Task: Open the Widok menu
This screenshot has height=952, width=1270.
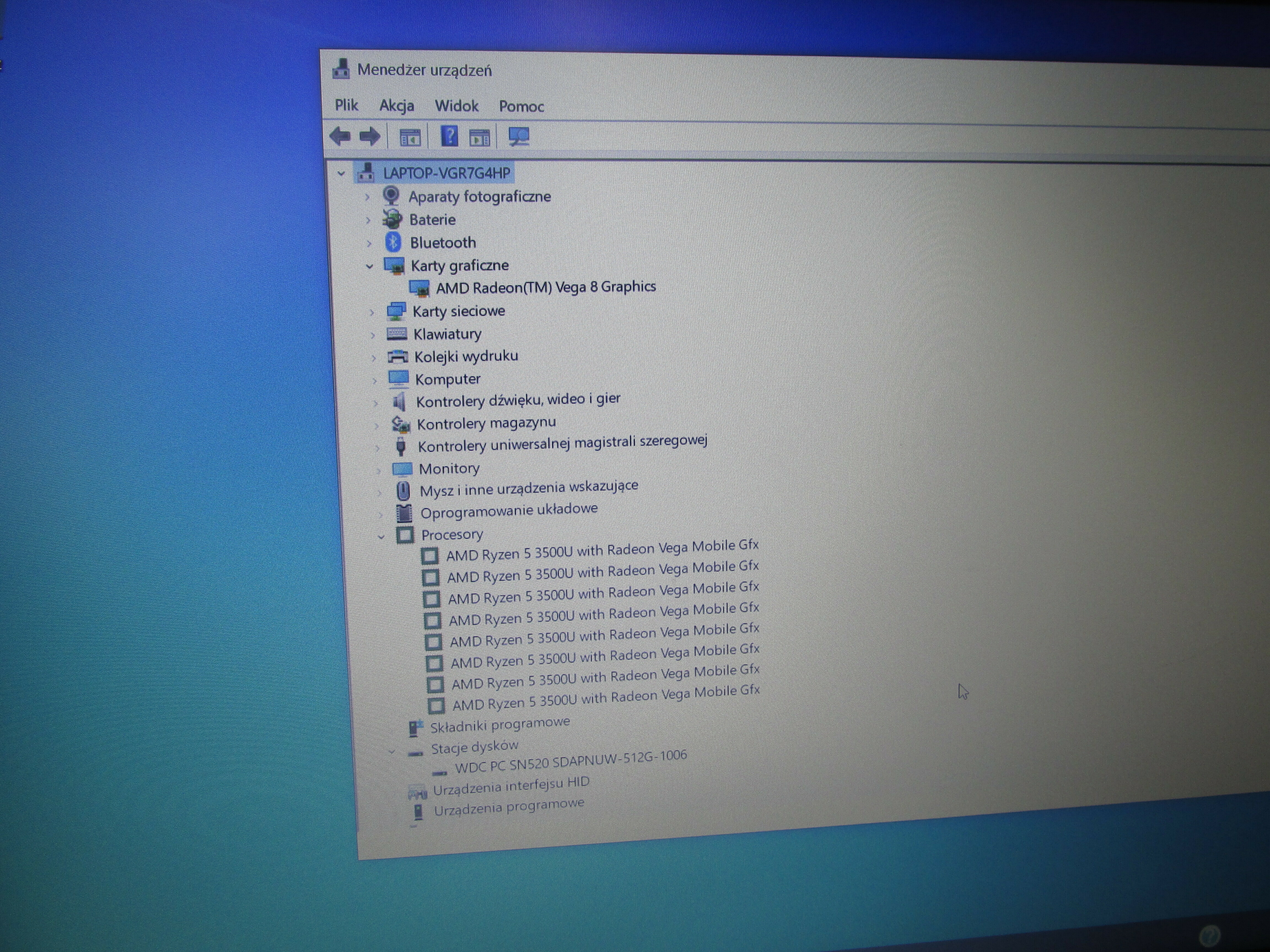Action: [456, 106]
